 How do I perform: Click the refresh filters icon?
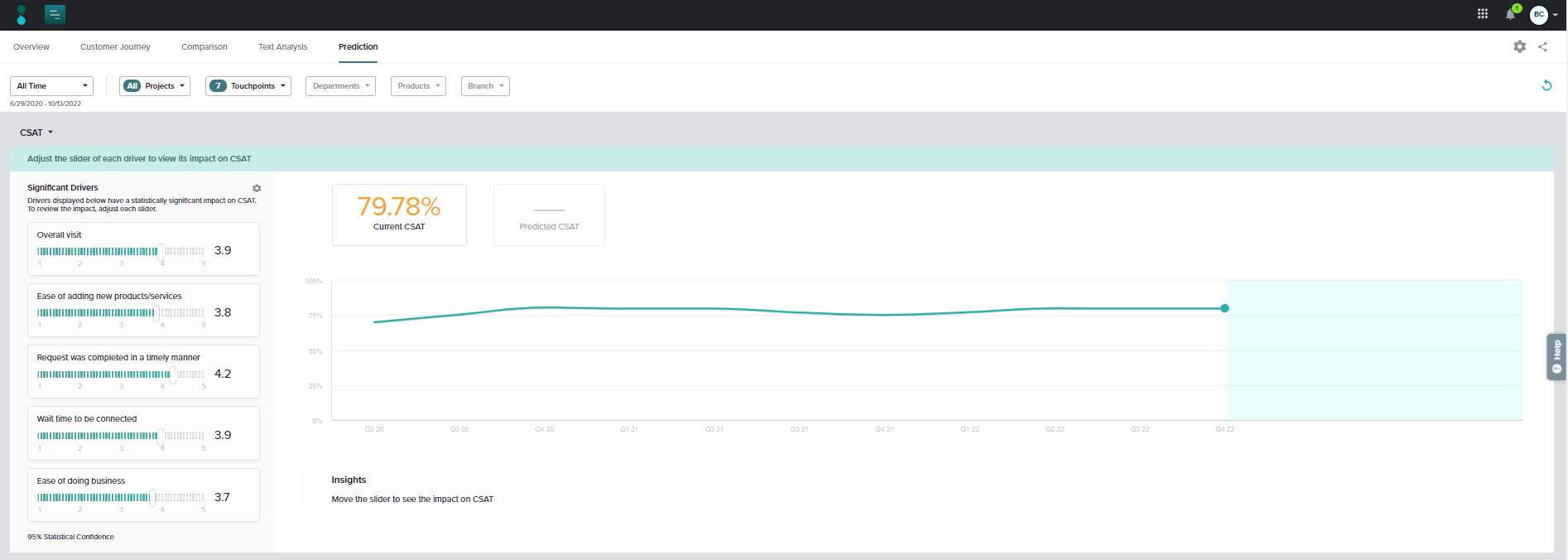pos(1546,85)
